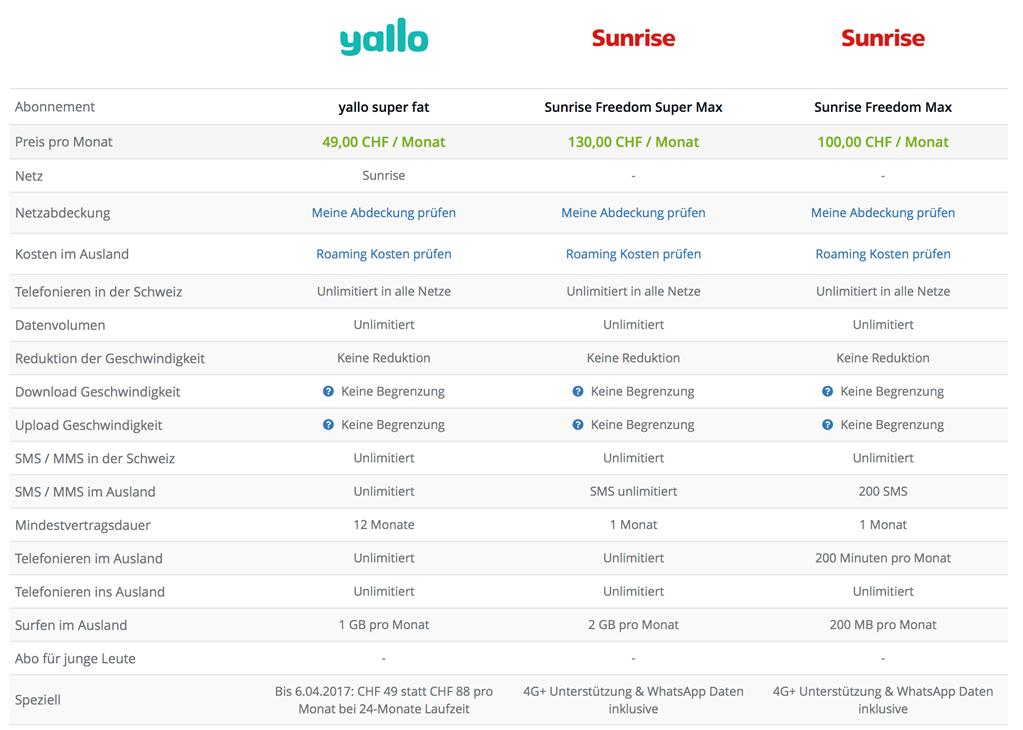
Task: Open Sunrise Freedom Super Max upload help icon
Action: click(577, 425)
